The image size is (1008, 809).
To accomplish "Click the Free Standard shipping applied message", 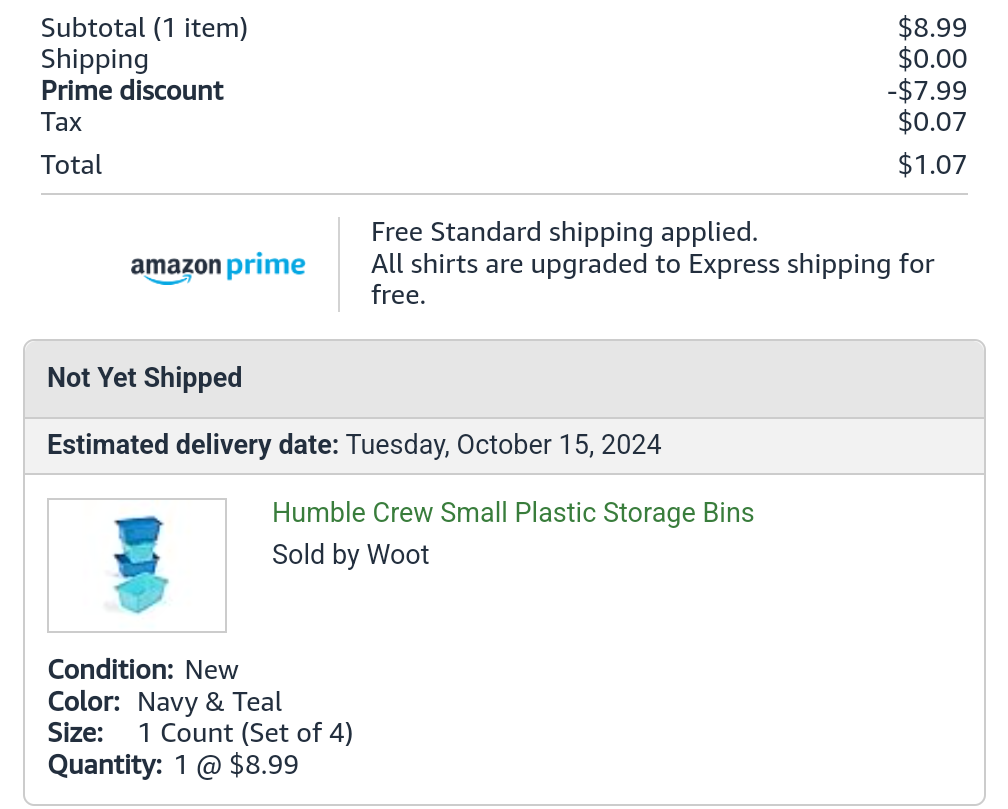I will (564, 233).
